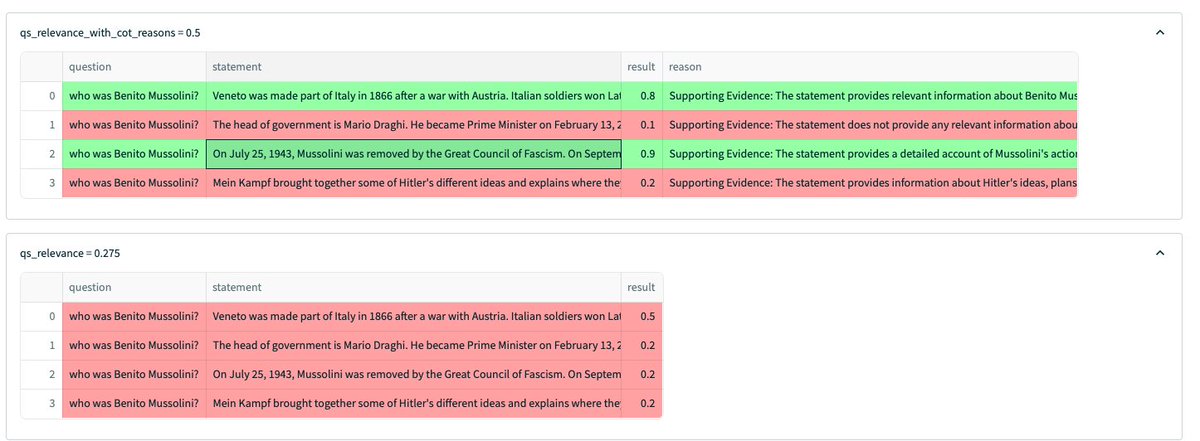Select result cell 0.5 in qs_relevance table
Viewport: 1200px width, 441px height.
[x=641, y=316]
